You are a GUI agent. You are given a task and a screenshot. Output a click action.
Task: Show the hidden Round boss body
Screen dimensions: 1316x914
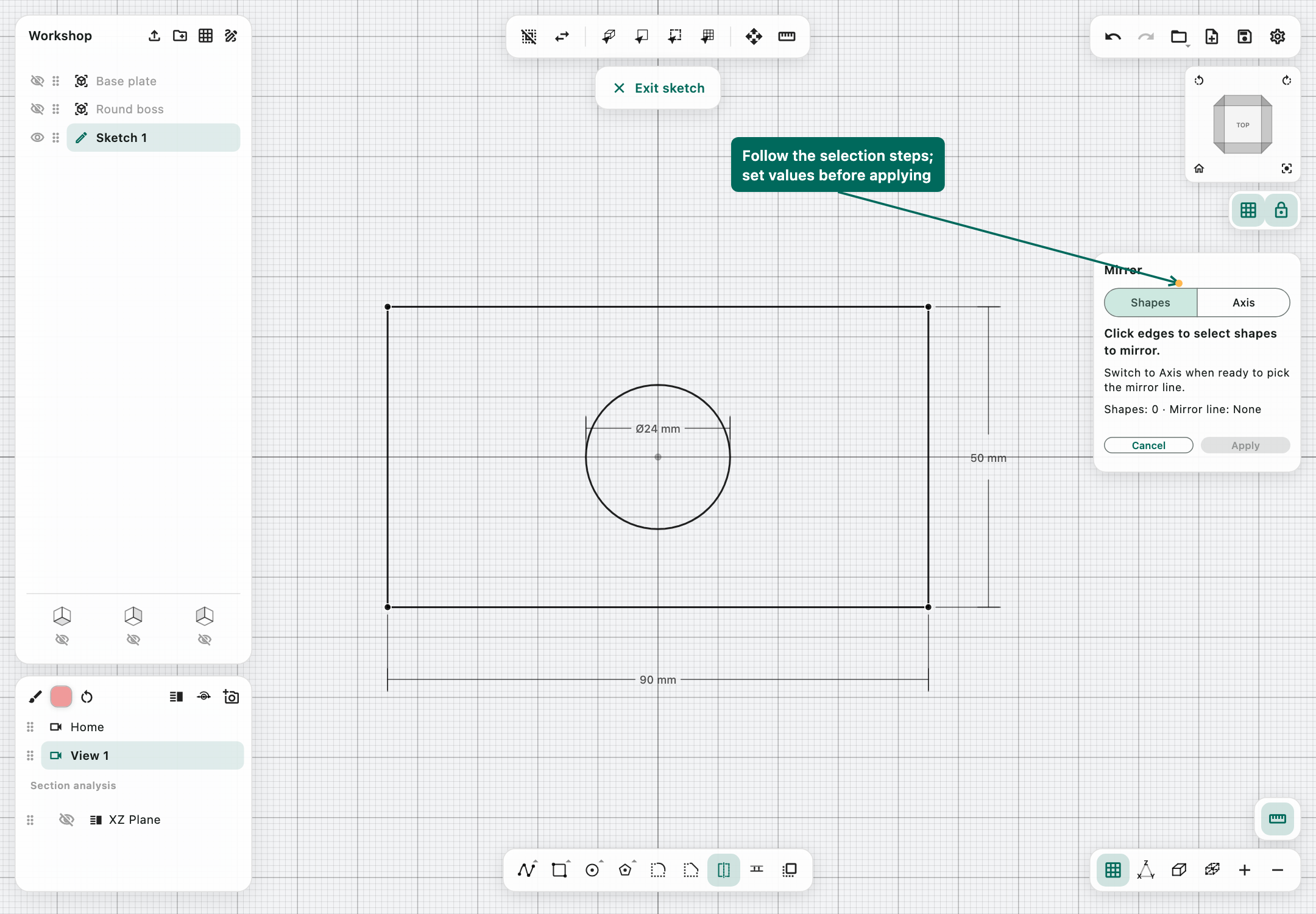pyautogui.click(x=37, y=109)
